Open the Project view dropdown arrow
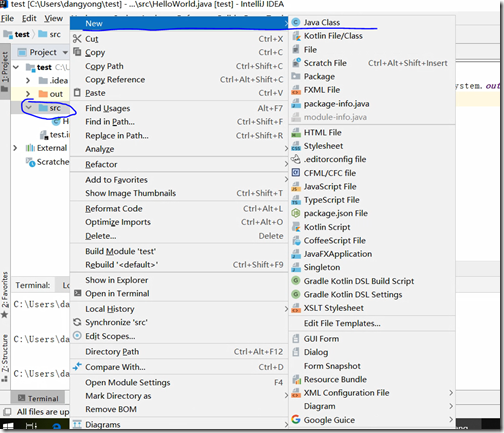Image resolution: width=504 pixels, height=433 pixels. (65, 53)
